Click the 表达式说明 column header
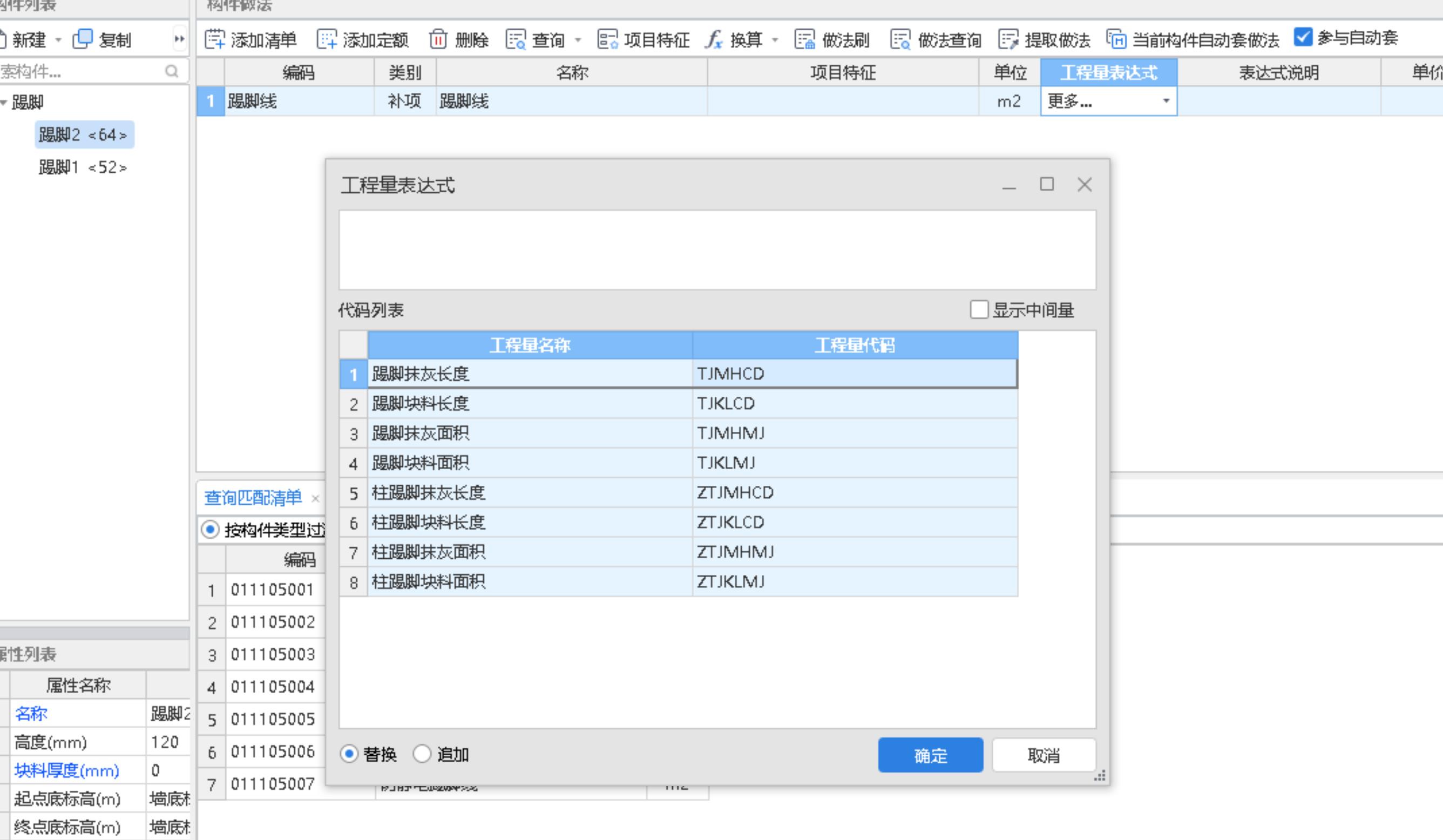 [x=1279, y=73]
